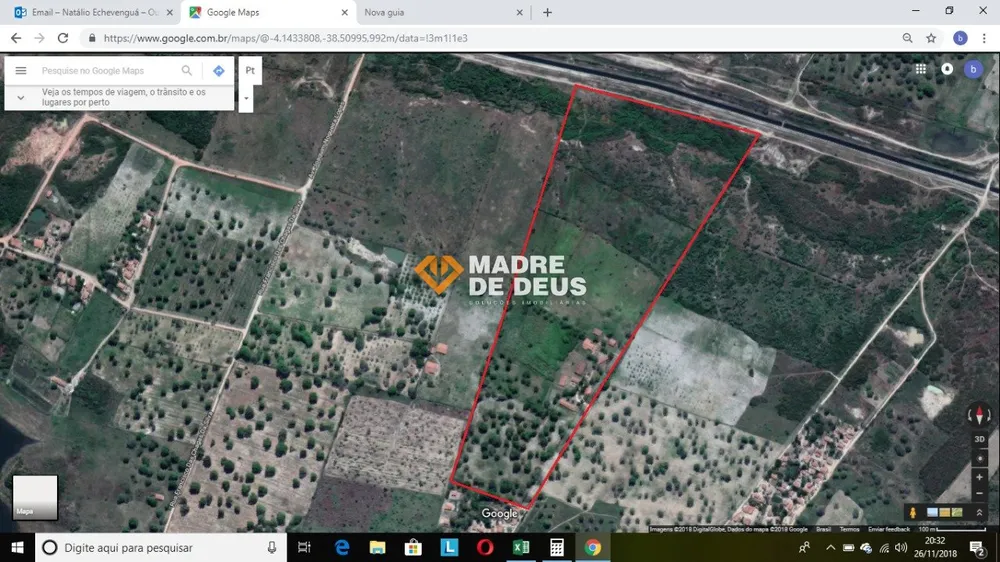This screenshot has height=562, width=1000.
Task: Open Google notifications bell
Action: [947, 69]
